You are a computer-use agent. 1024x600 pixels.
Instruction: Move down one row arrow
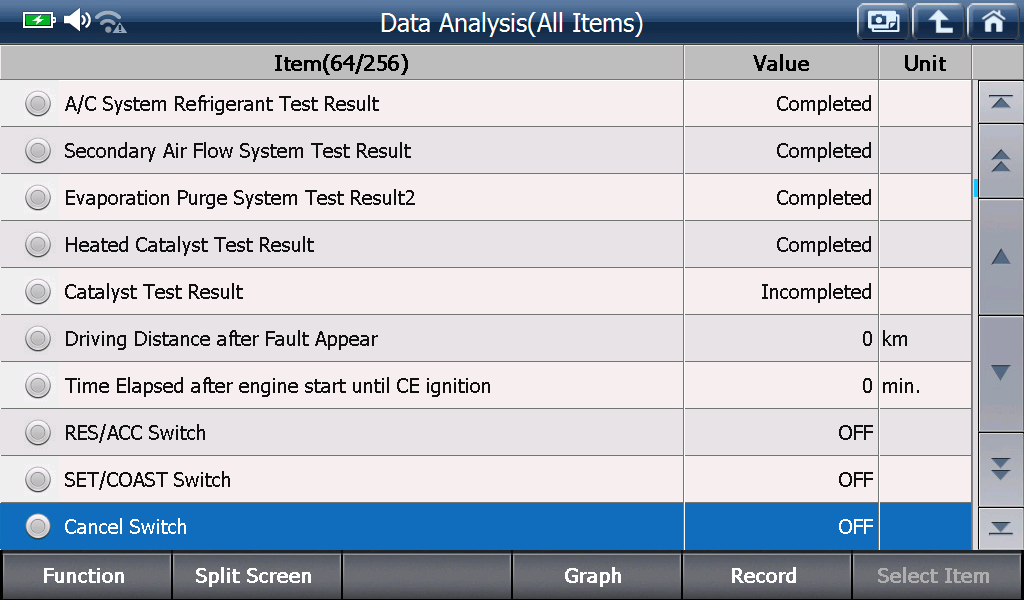coord(1000,373)
